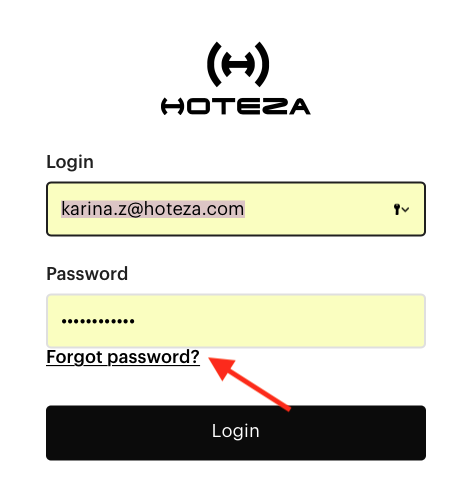Focus the Password input field

coord(236,321)
